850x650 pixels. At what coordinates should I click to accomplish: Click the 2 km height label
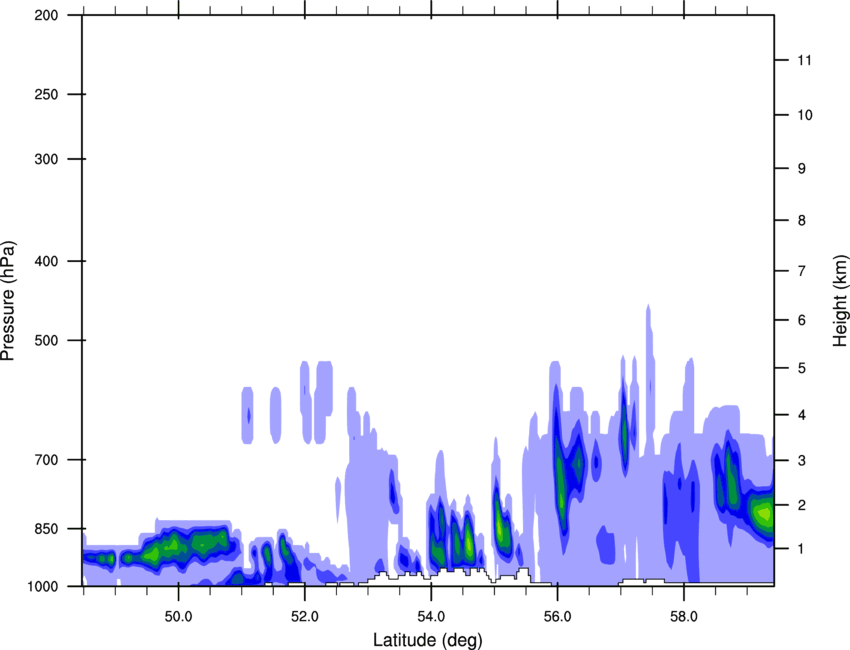802,505
